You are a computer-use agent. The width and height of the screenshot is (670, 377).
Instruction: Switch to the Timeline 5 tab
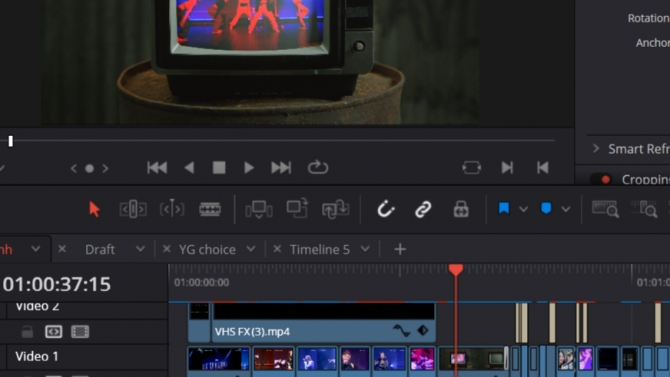tap(320, 249)
